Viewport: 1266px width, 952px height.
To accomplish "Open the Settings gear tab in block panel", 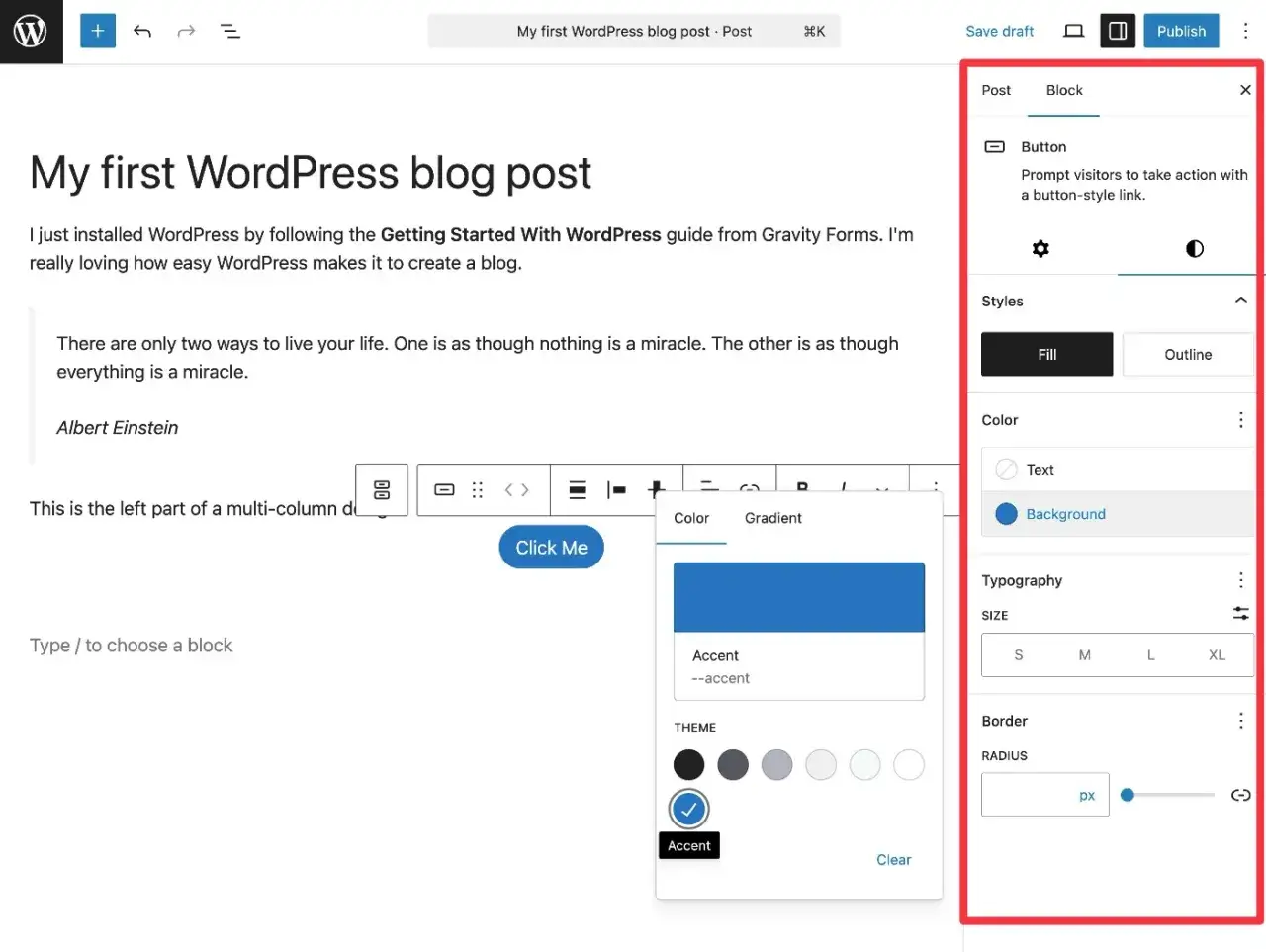I will 1040,248.
